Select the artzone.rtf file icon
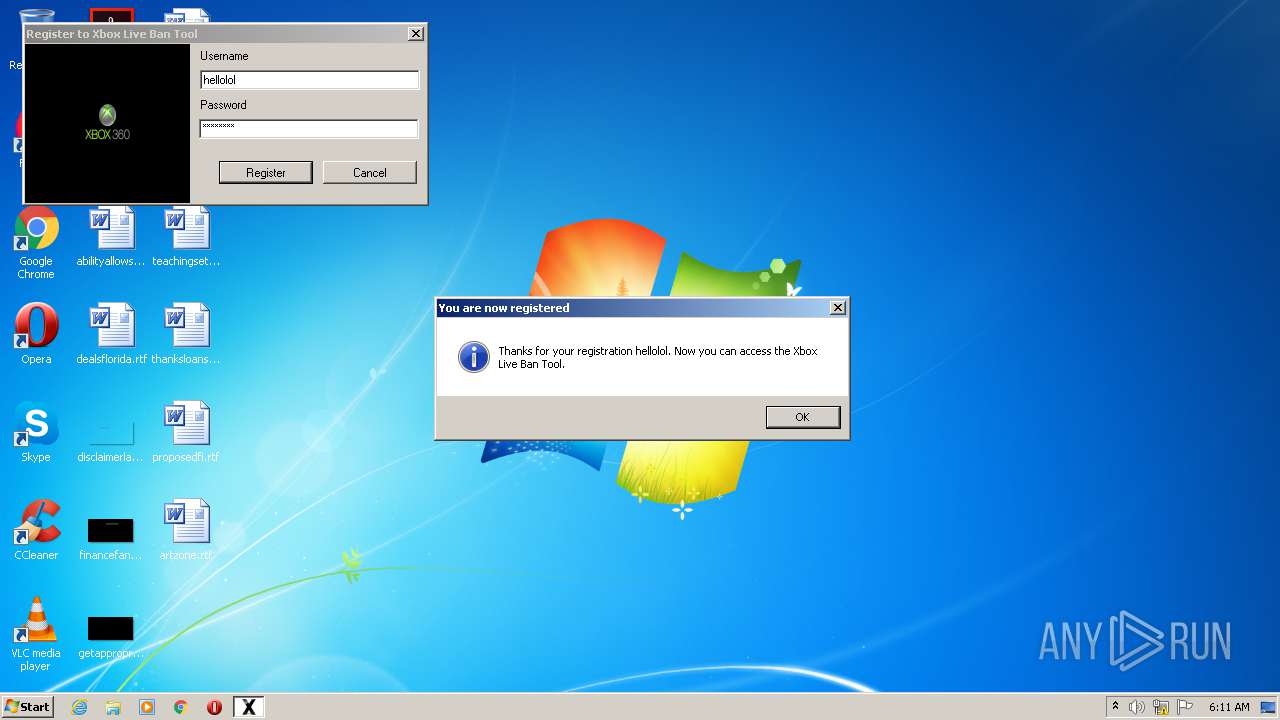 pyautogui.click(x=186, y=530)
